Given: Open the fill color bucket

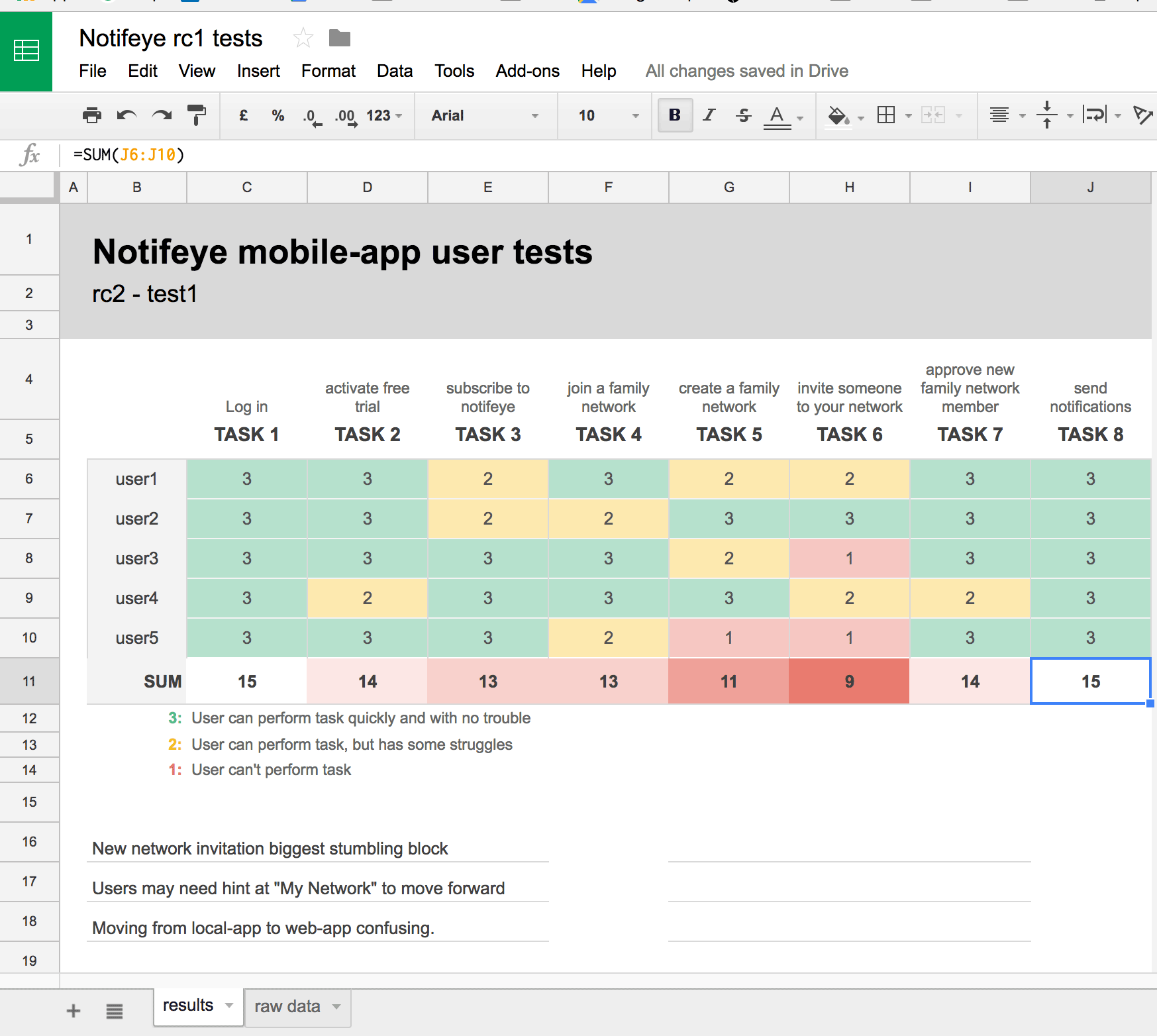Looking at the screenshot, I should (x=838, y=116).
